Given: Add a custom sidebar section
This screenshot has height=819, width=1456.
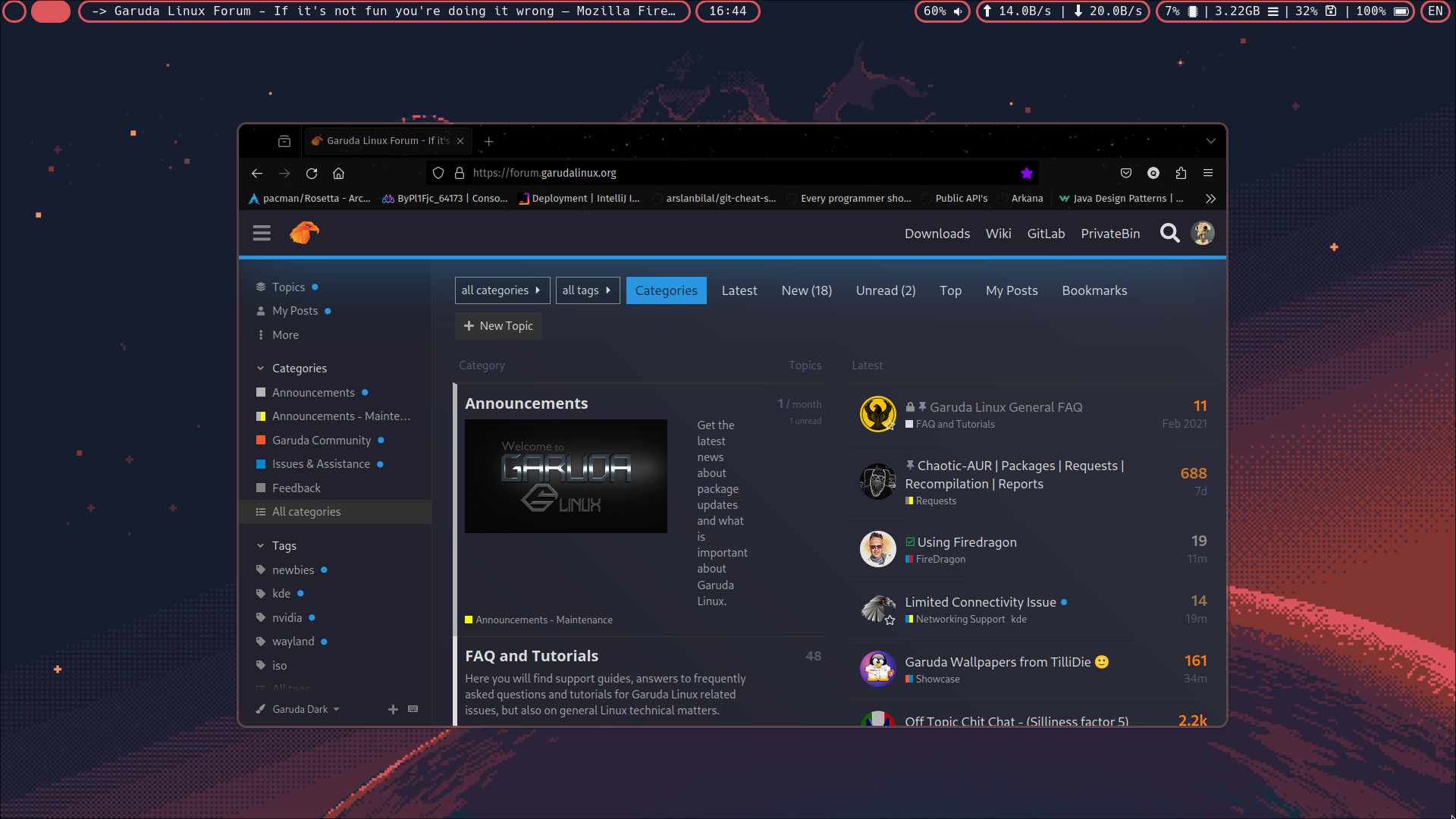Looking at the screenshot, I should 393,710.
